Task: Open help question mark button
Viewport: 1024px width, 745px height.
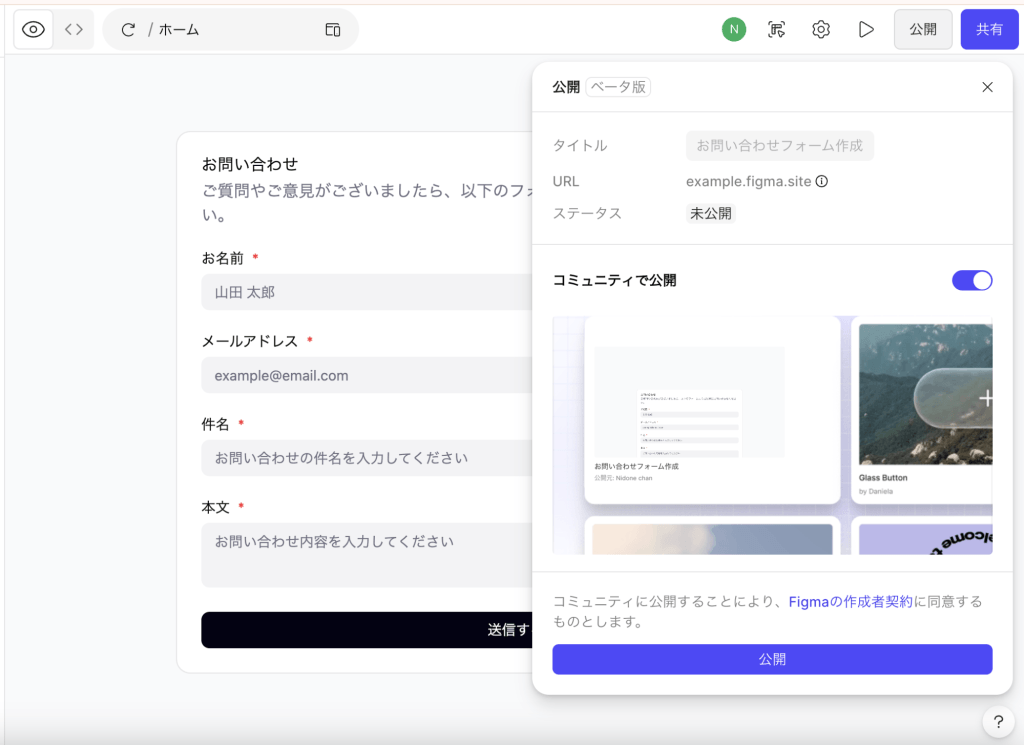Action: coord(998,721)
